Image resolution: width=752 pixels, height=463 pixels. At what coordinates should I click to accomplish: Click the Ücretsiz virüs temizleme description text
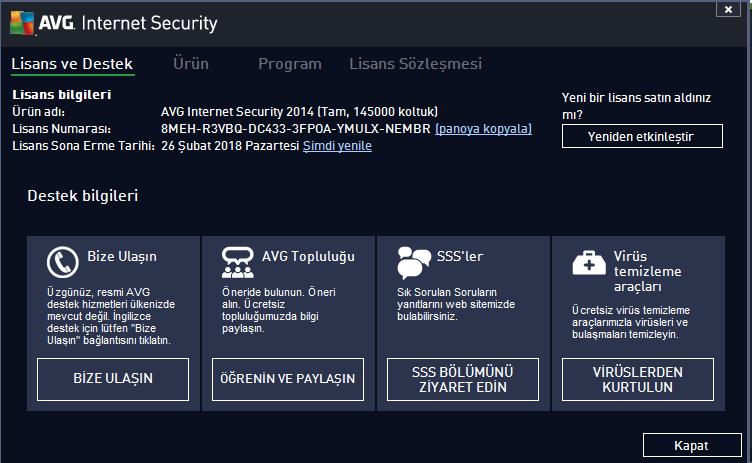pos(631,322)
